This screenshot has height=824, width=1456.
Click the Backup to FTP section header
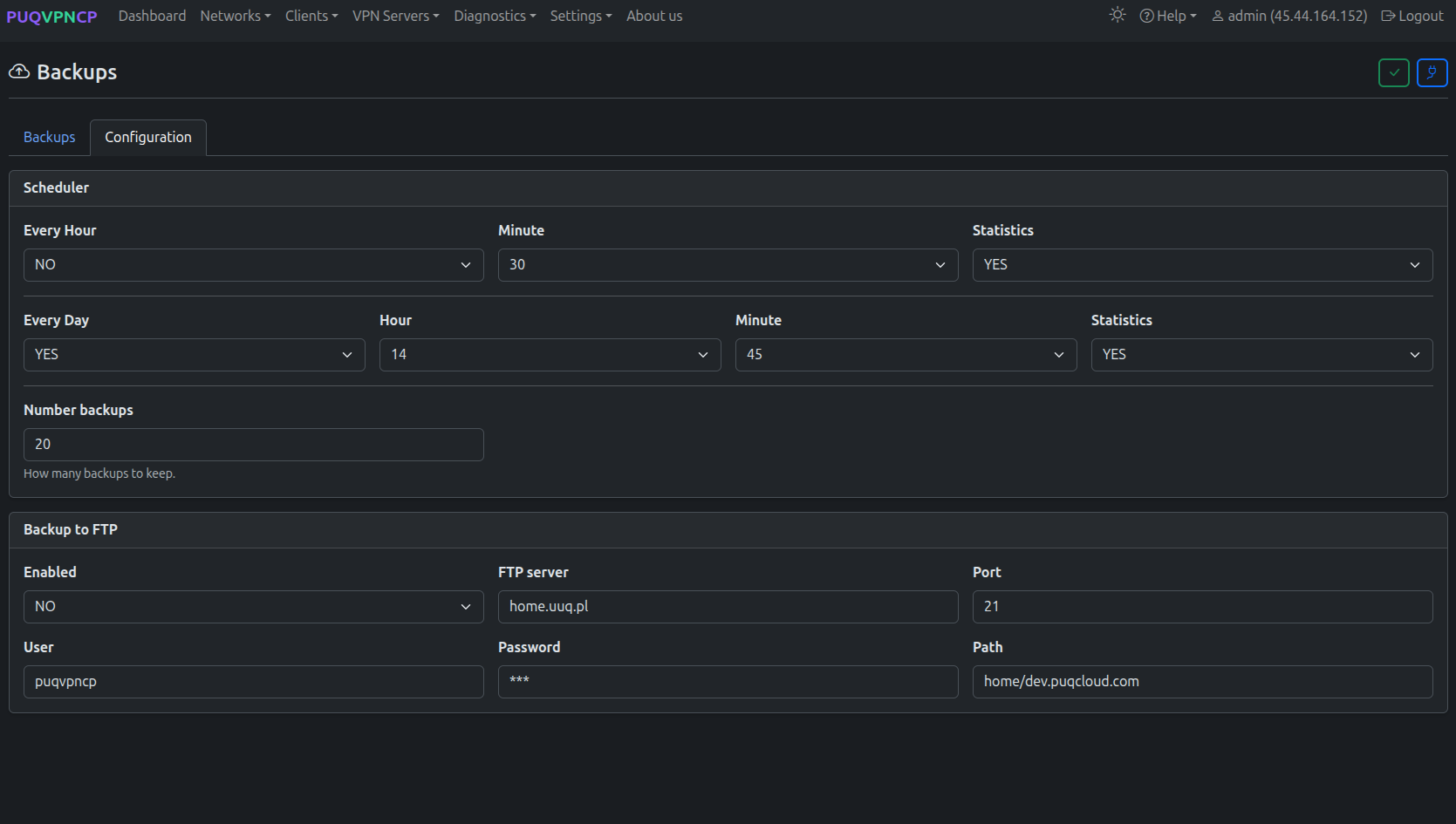tap(728, 530)
